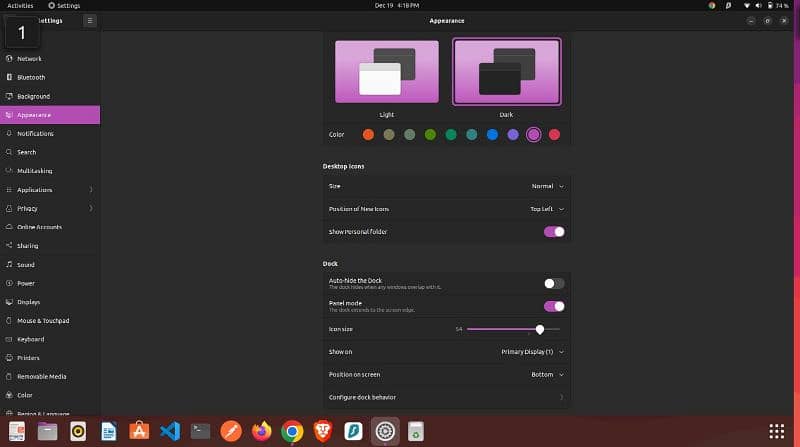Enable Auto-hide the Dock

tap(553, 284)
